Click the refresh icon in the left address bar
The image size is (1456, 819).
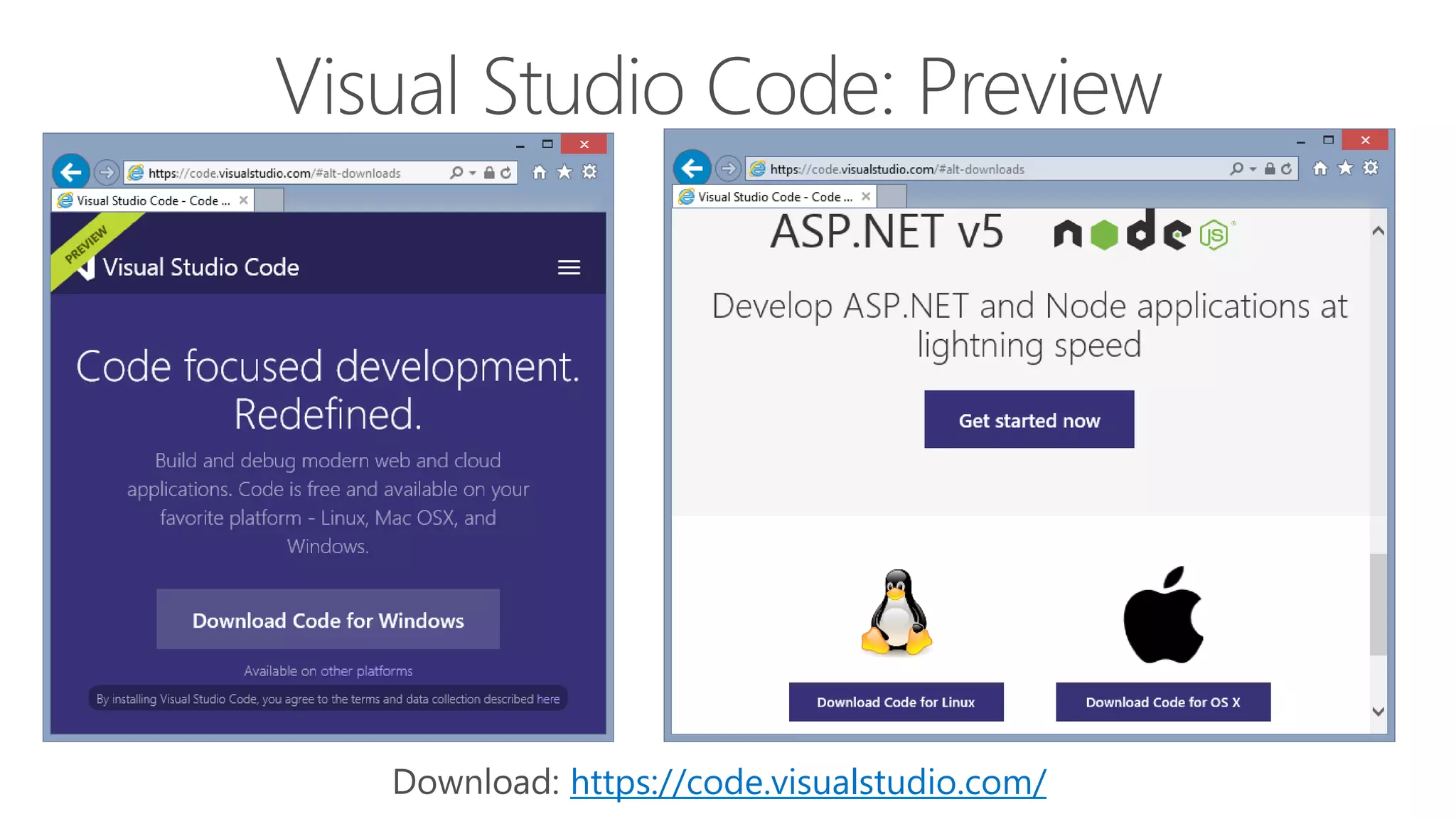click(x=506, y=173)
